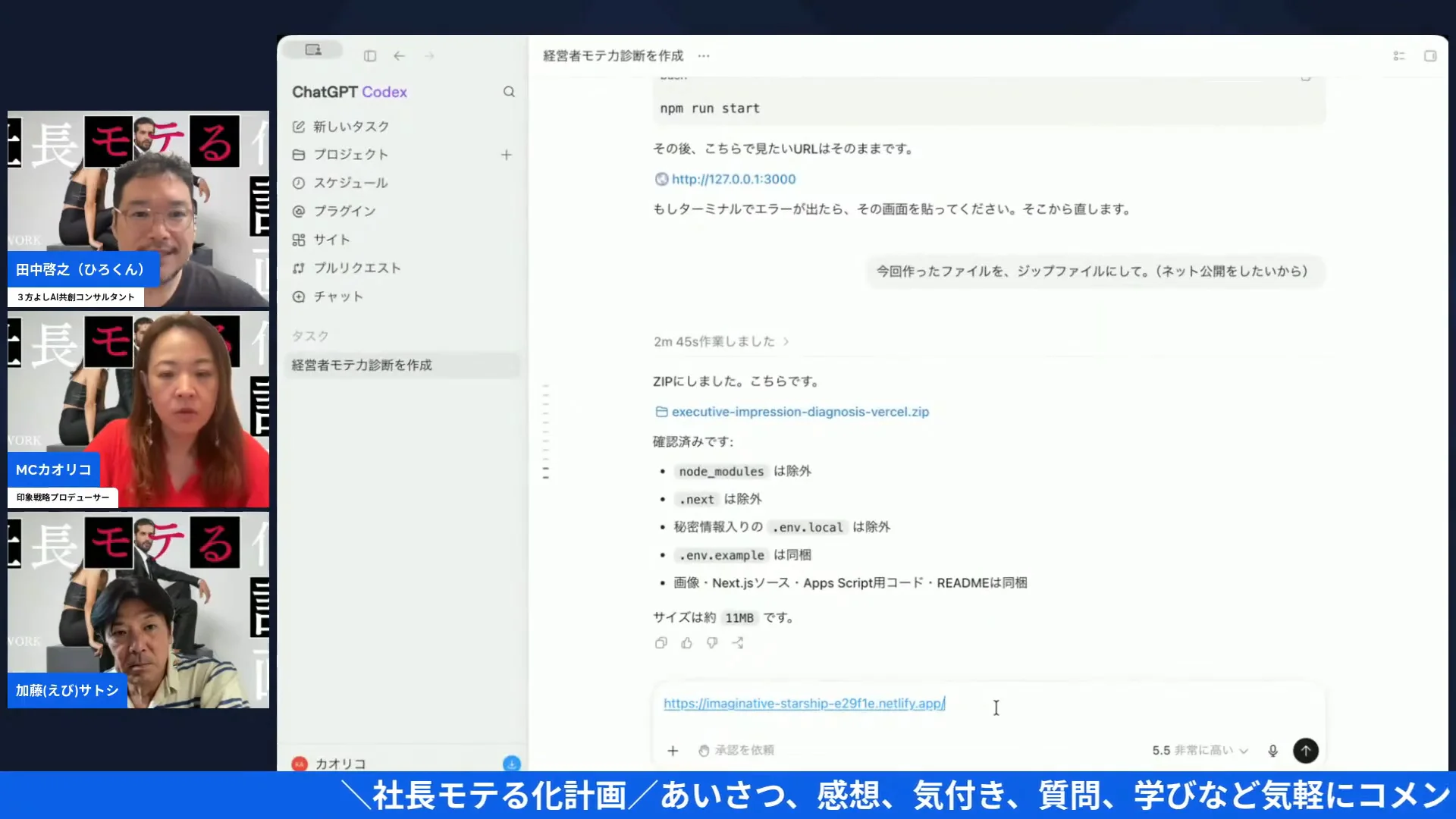This screenshot has height=819, width=1456.
Task: Click the blue download icon beside カオリコ
Action: click(x=512, y=763)
